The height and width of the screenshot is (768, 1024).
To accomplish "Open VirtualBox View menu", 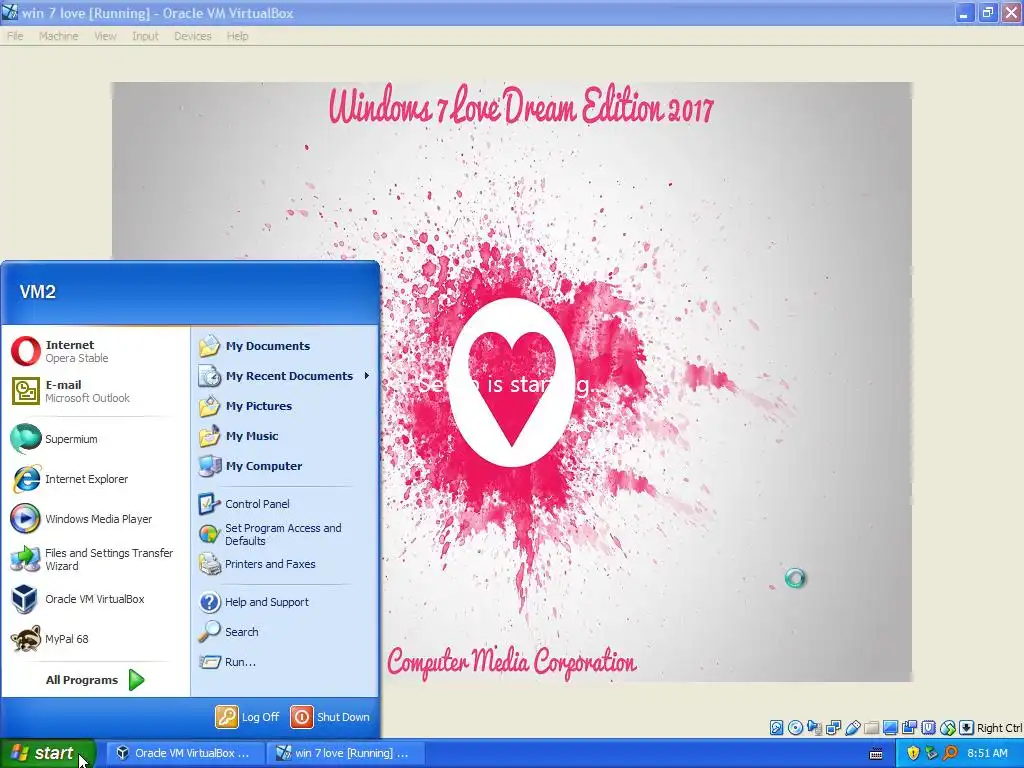I will (105, 36).
